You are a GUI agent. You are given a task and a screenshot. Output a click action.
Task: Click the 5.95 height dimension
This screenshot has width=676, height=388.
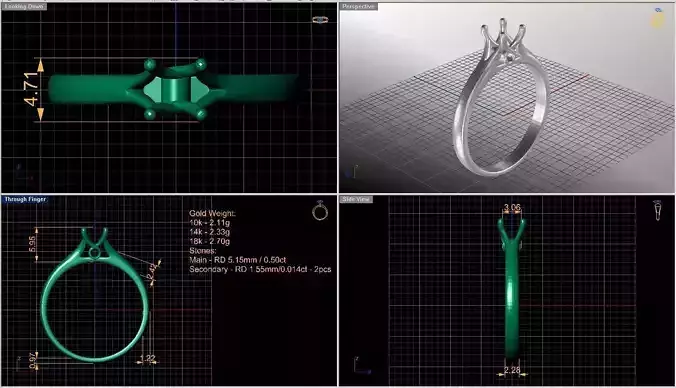pos(32,244)
